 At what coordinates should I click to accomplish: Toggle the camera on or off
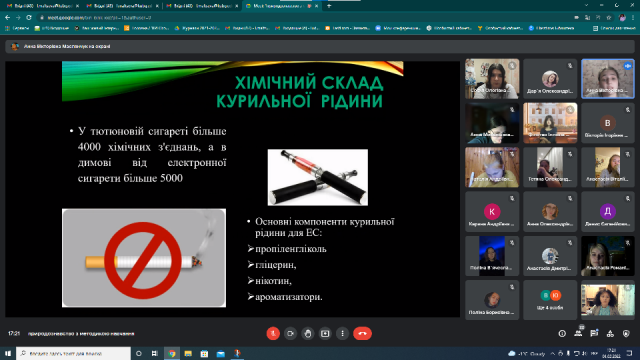click(x=290, y=333)
